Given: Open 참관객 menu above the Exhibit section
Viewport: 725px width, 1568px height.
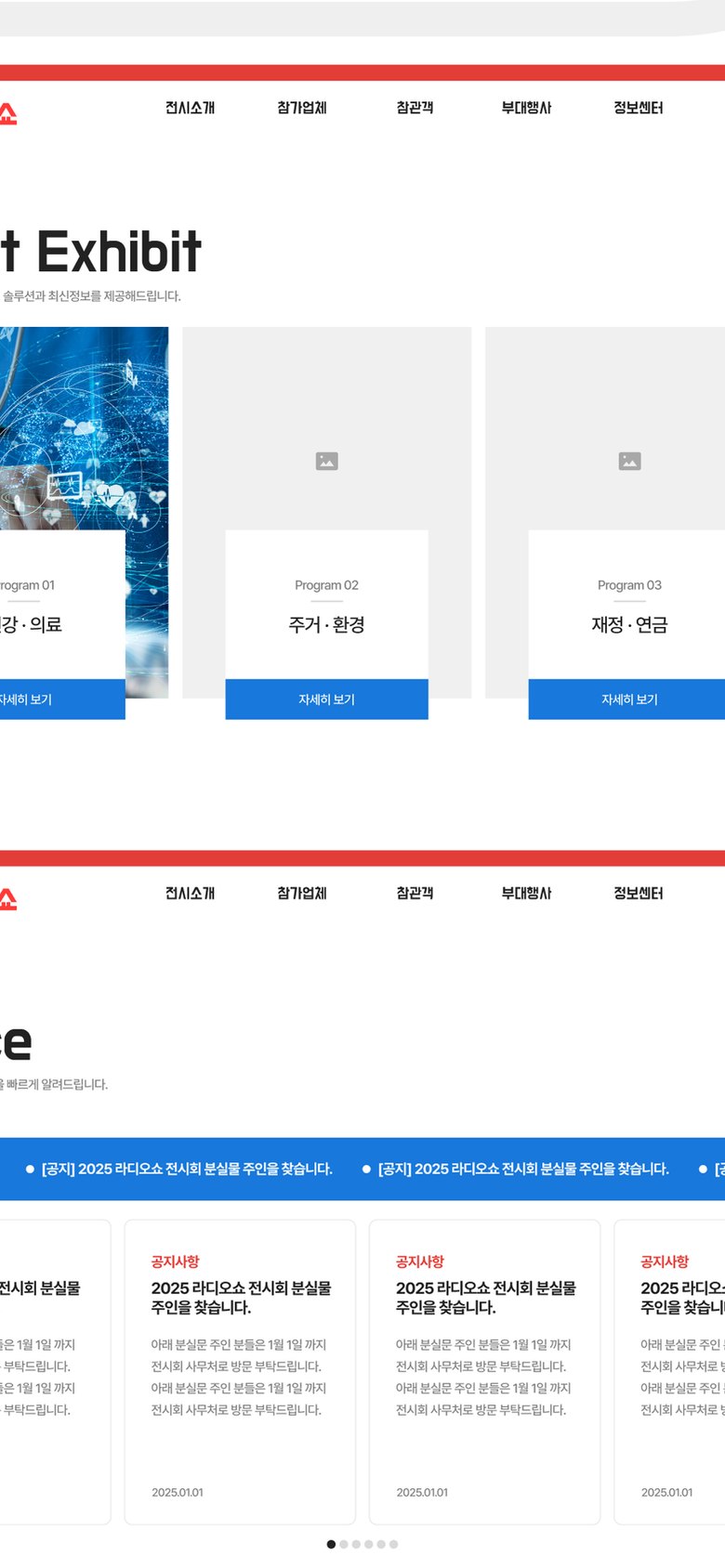Looking at the screenshot, I should 415,108.
